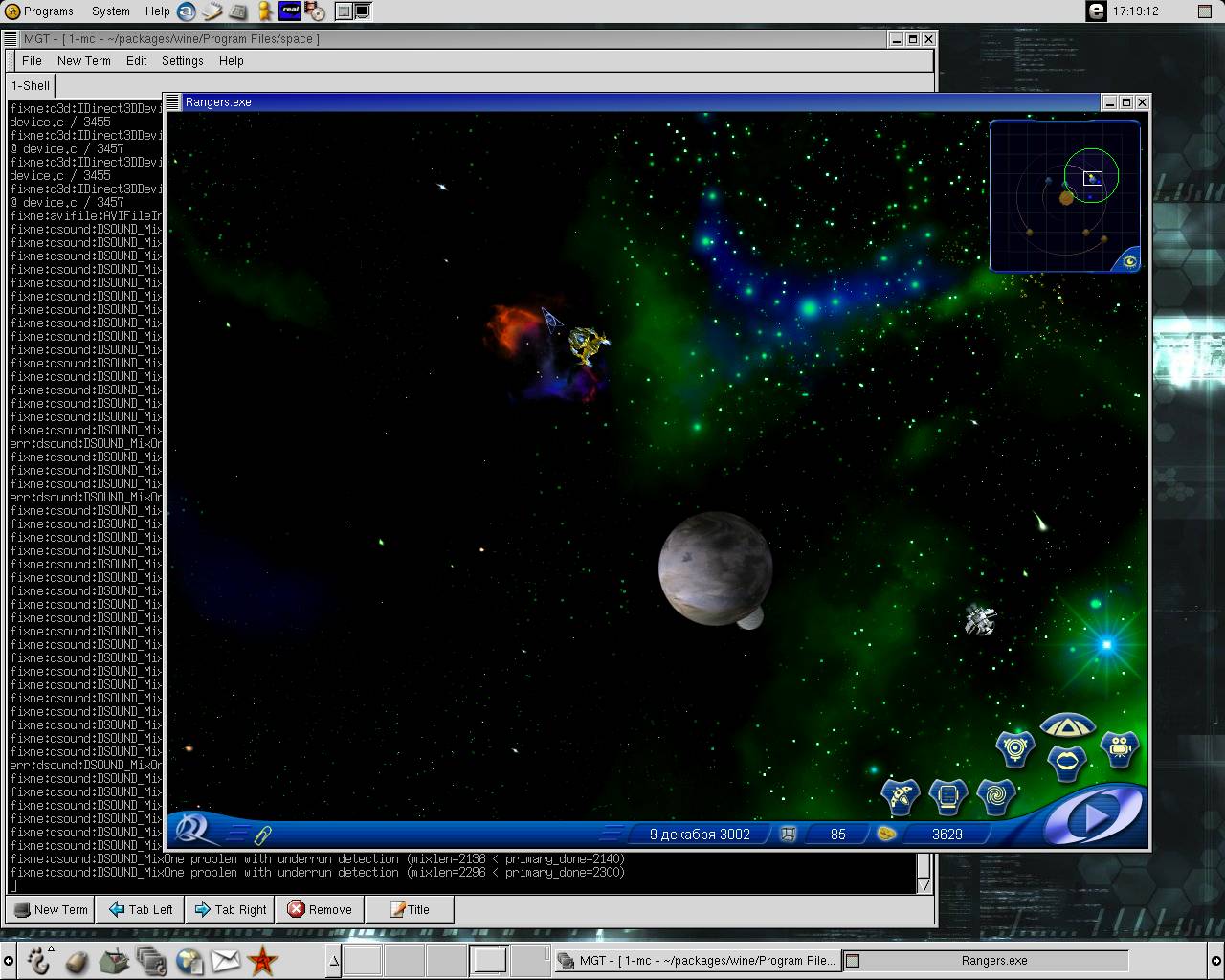1225x980 pixels.
Task: Open the Programs menu in top panel
Action: click(x=39, y=11)
